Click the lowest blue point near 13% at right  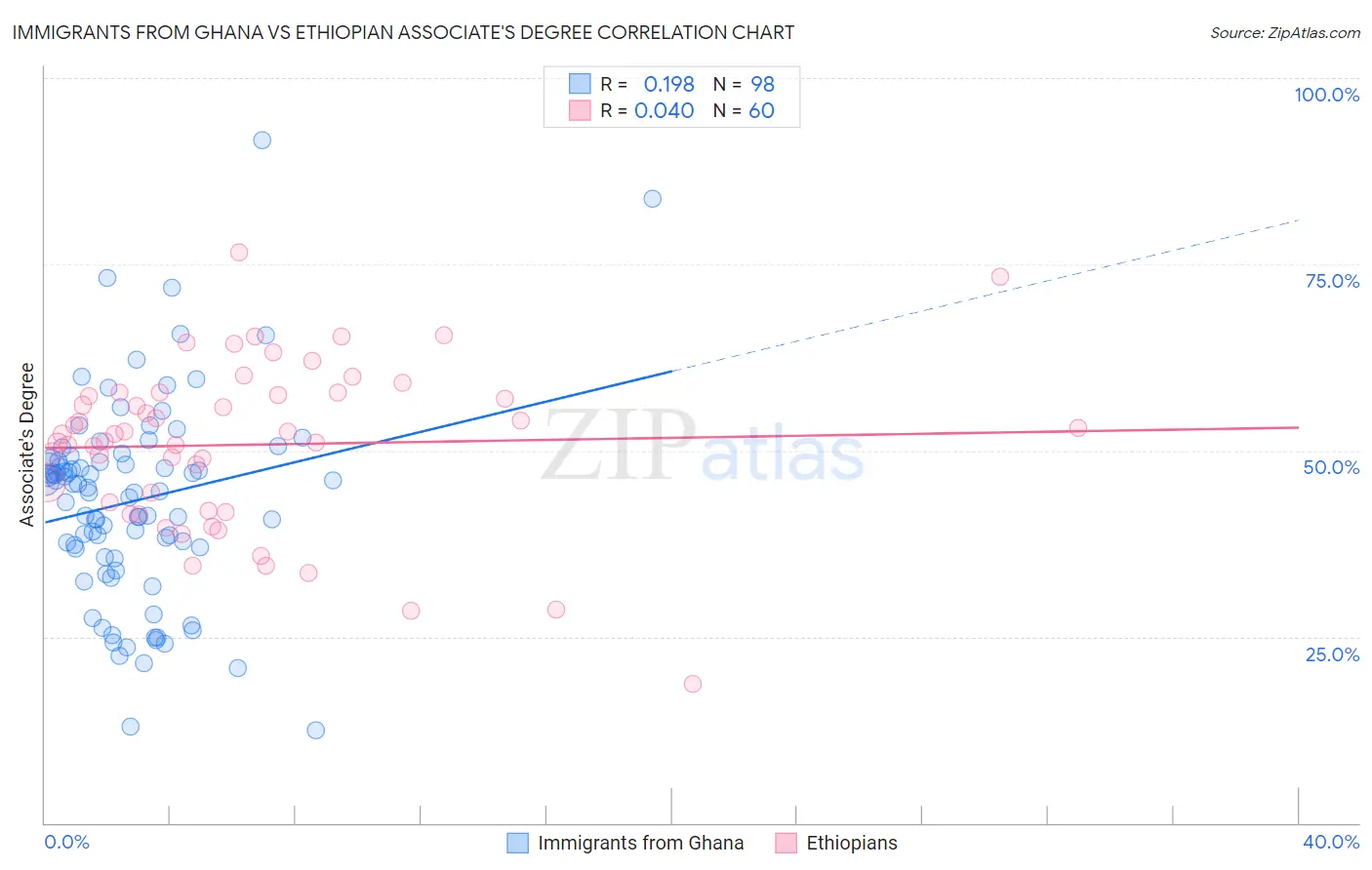315,731
